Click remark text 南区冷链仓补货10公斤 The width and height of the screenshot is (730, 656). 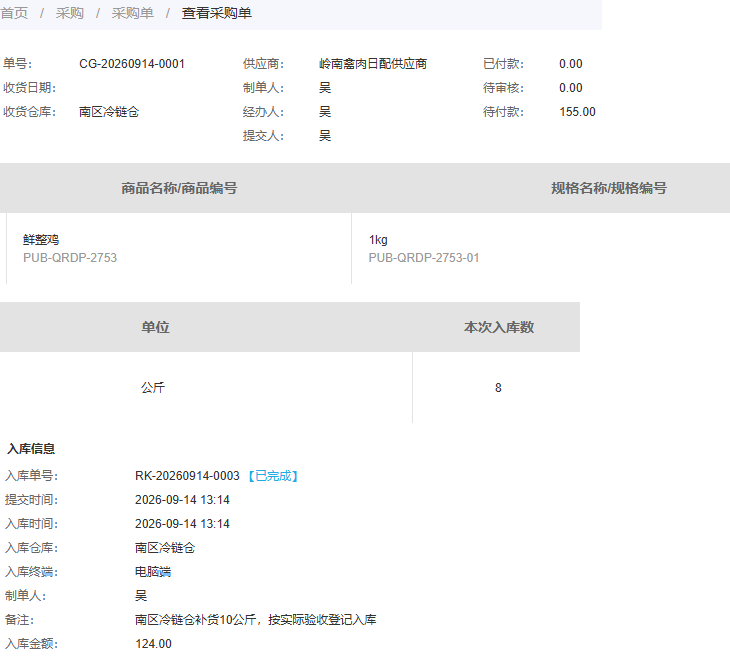coord(196,620)
